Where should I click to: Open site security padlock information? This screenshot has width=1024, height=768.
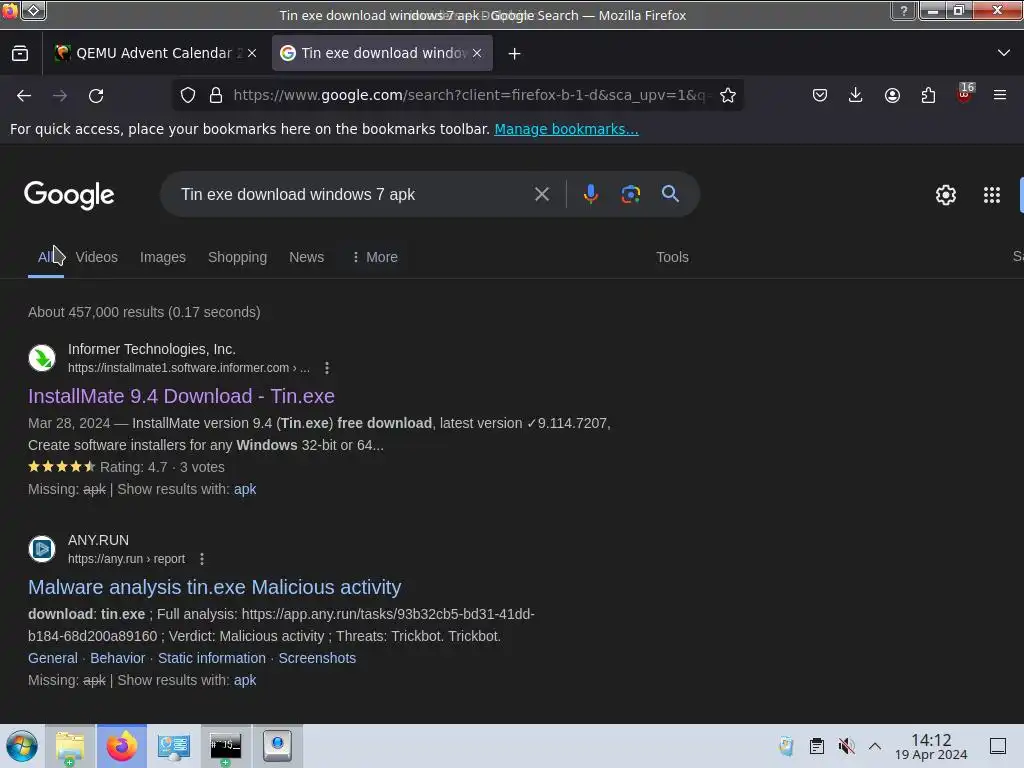coord(216,95)
